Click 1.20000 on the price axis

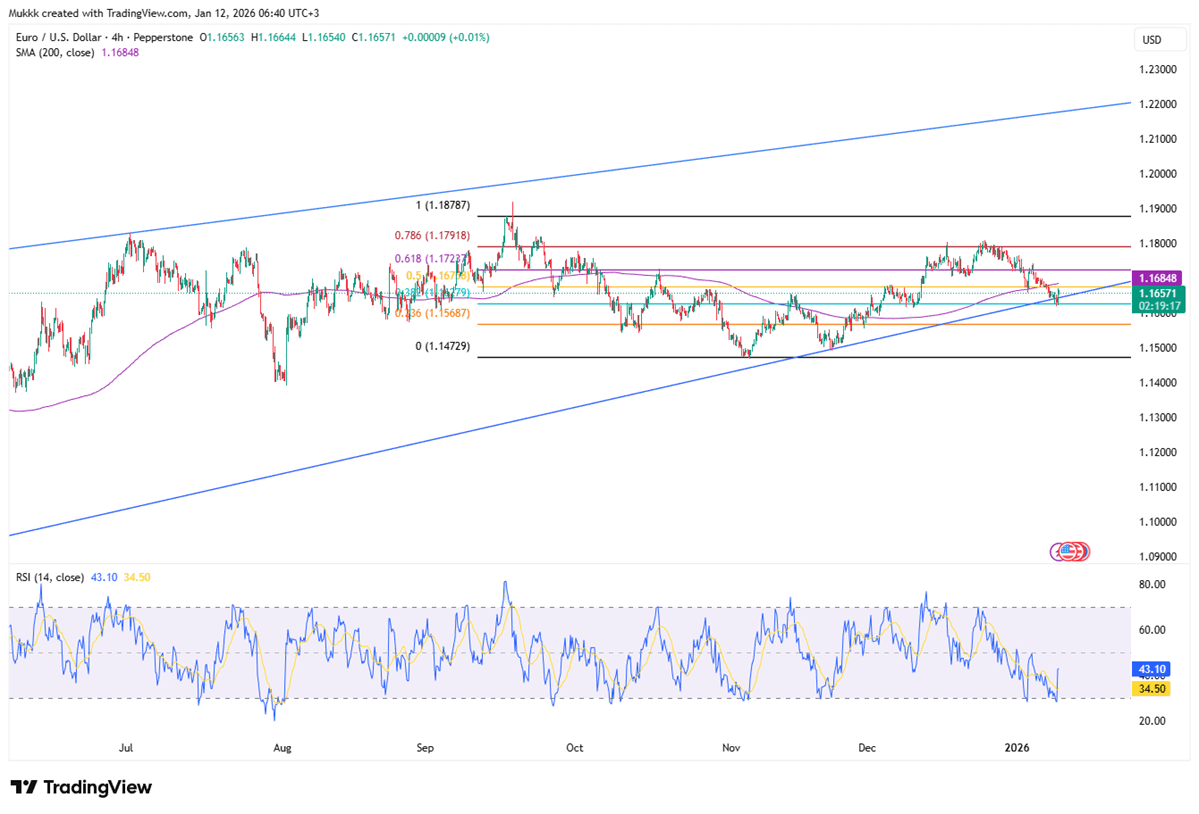coord(1156,174)
